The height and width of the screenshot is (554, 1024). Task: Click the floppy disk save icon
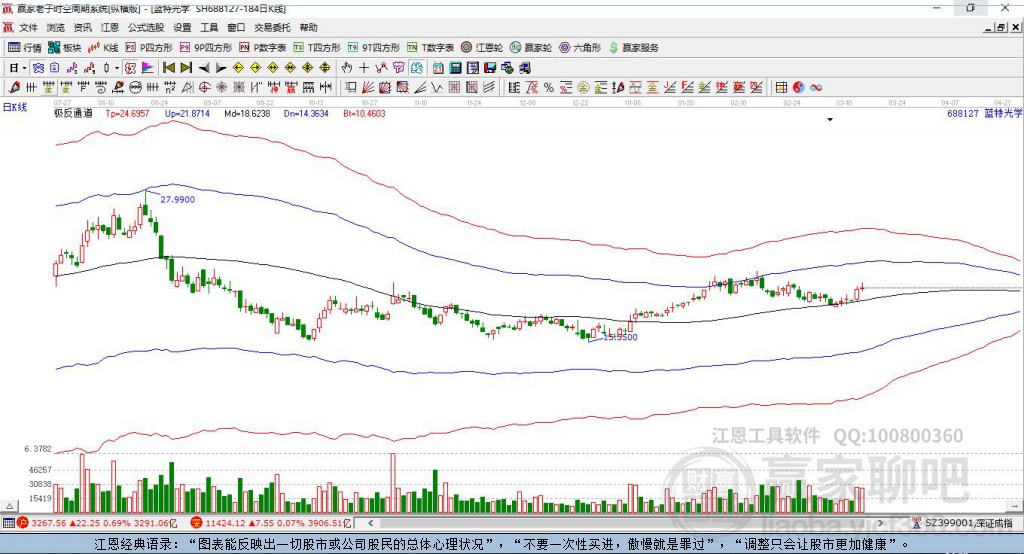click(490, 68)
